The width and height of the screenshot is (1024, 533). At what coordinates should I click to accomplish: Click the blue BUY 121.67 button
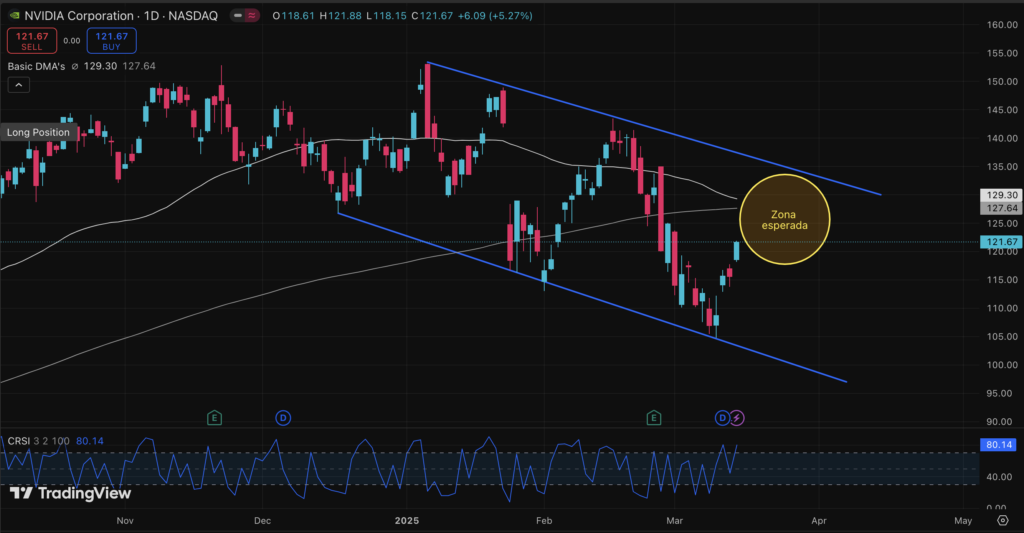[112, 40]
